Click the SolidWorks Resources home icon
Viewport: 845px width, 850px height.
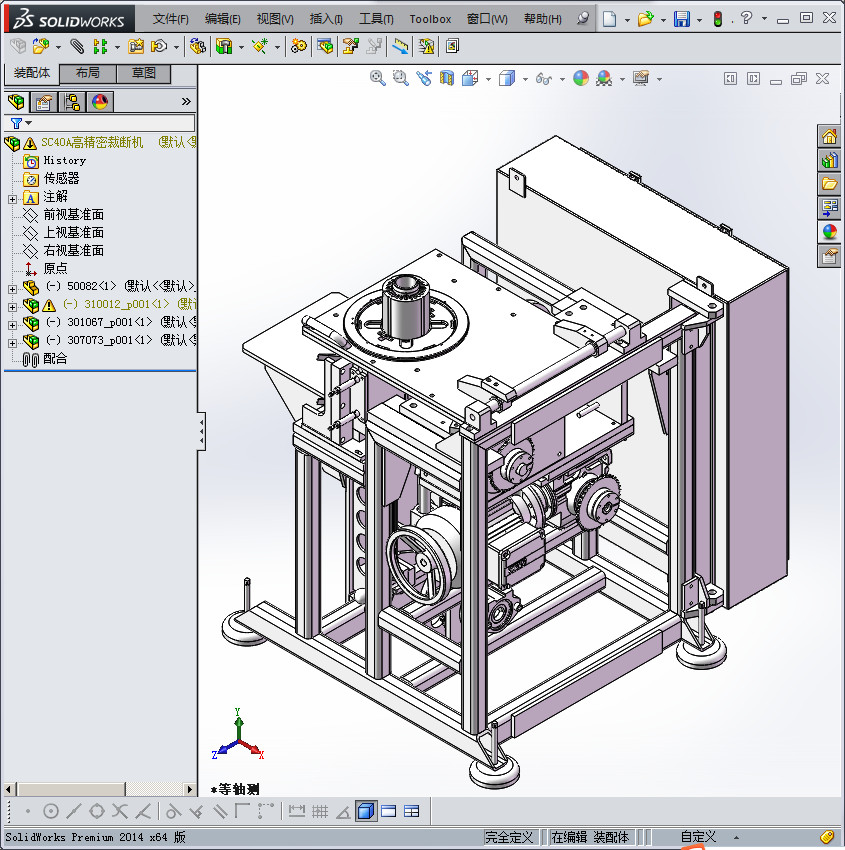click(x=829, y=136)
